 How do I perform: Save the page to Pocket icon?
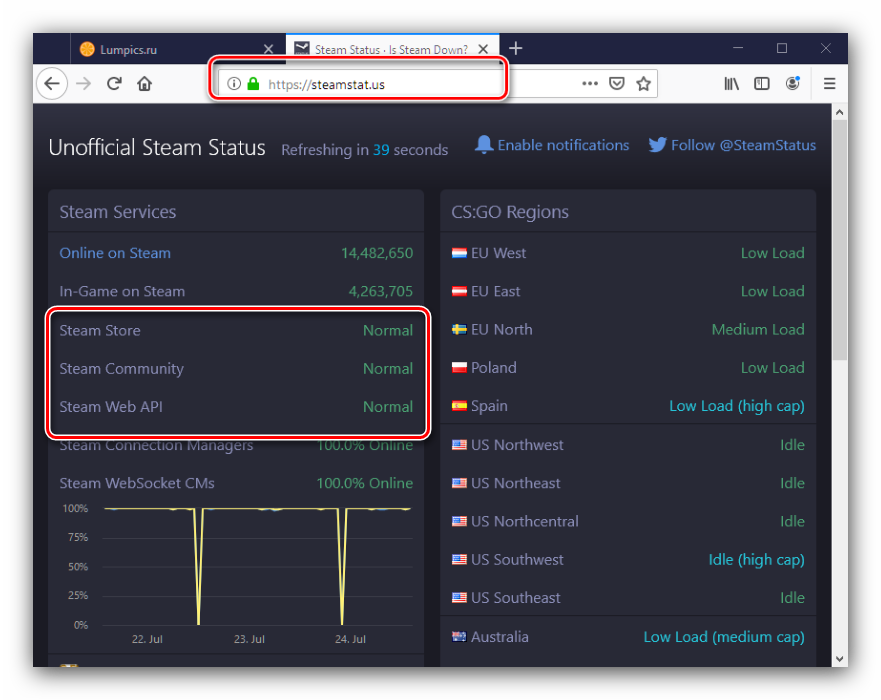(x=617, y=84)
